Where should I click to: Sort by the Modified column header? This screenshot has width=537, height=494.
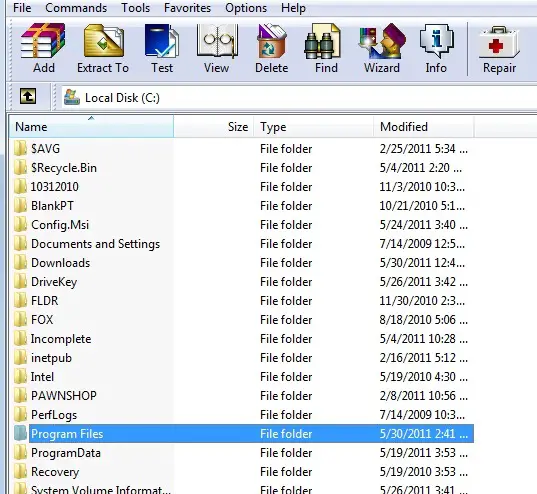click(x=424, y=127)
